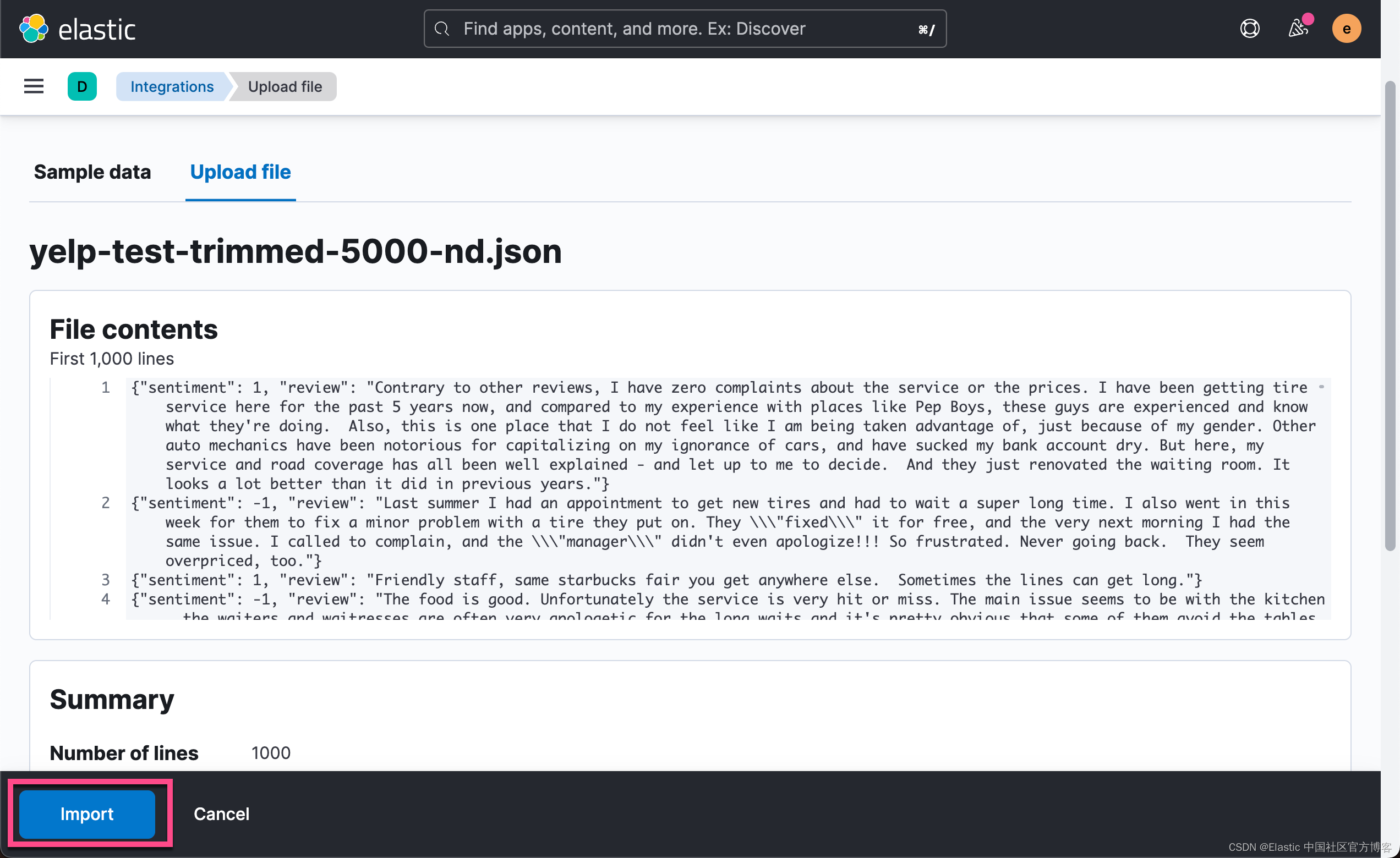Screen dimensions: 1400x858
Task: Select the Upload file tab
Action: coord(240,172)
